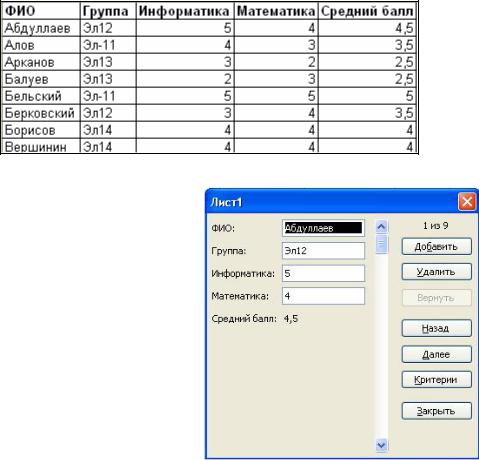
Task: Click the Группа cell in Борисов's row
Action: click(108, 130)
